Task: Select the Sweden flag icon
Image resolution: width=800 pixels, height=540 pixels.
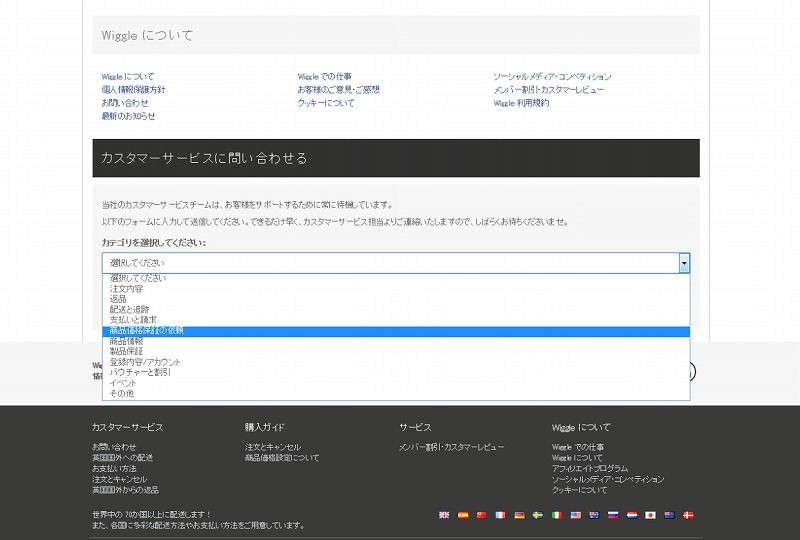Action: pos(538,515)
